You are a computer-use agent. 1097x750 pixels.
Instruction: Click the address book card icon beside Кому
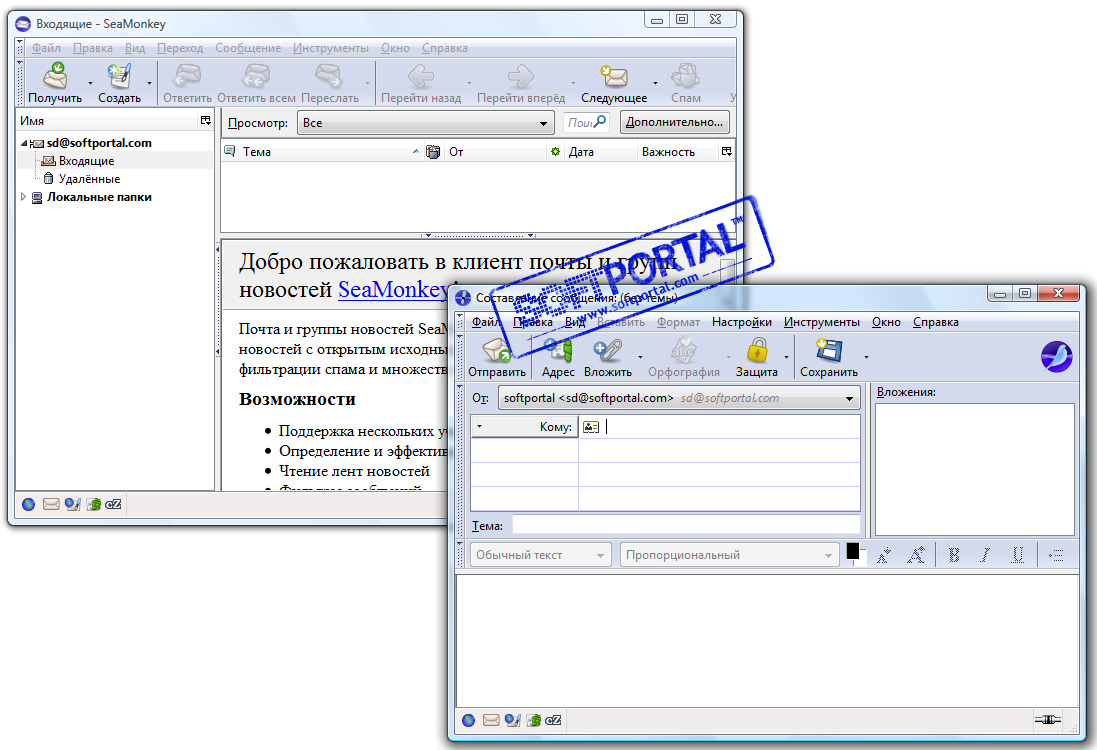click(x=591, y=427)
